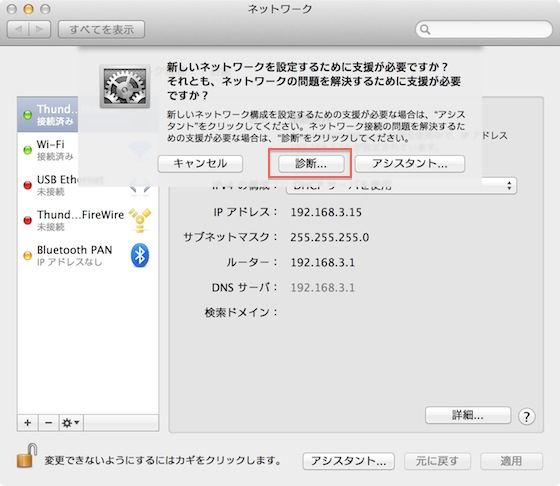Click the 診断... button in the dialog
This screenshot has width=560, height=486.
(x=311, y=164)
